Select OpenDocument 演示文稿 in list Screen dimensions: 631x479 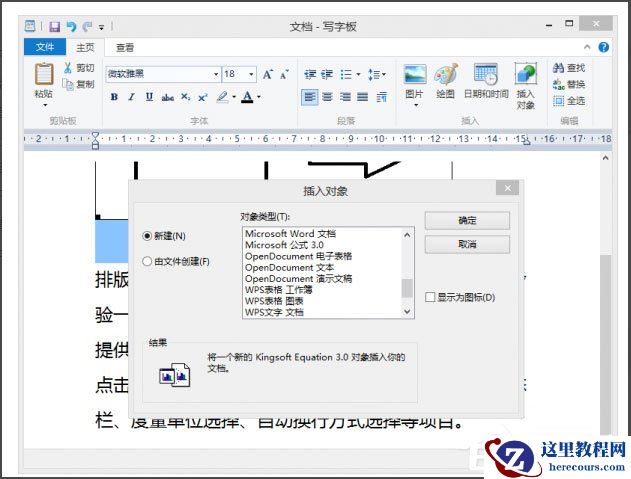298,279
